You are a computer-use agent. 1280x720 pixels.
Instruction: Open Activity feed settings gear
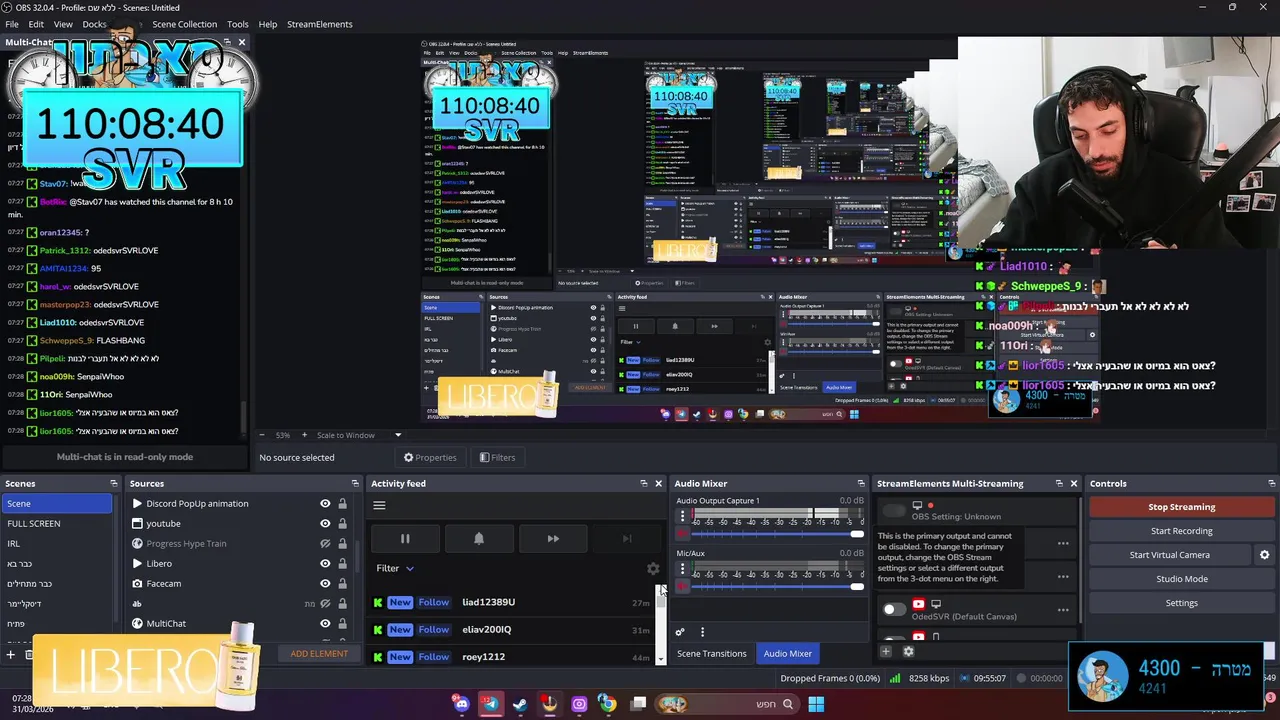click(653, 568)
